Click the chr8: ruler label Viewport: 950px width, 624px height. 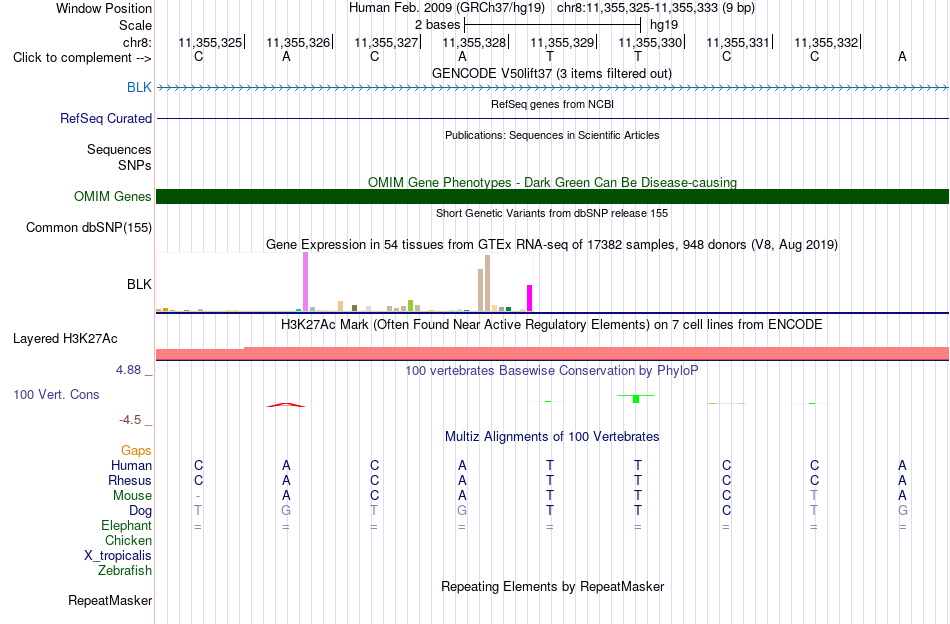point(137,42)
